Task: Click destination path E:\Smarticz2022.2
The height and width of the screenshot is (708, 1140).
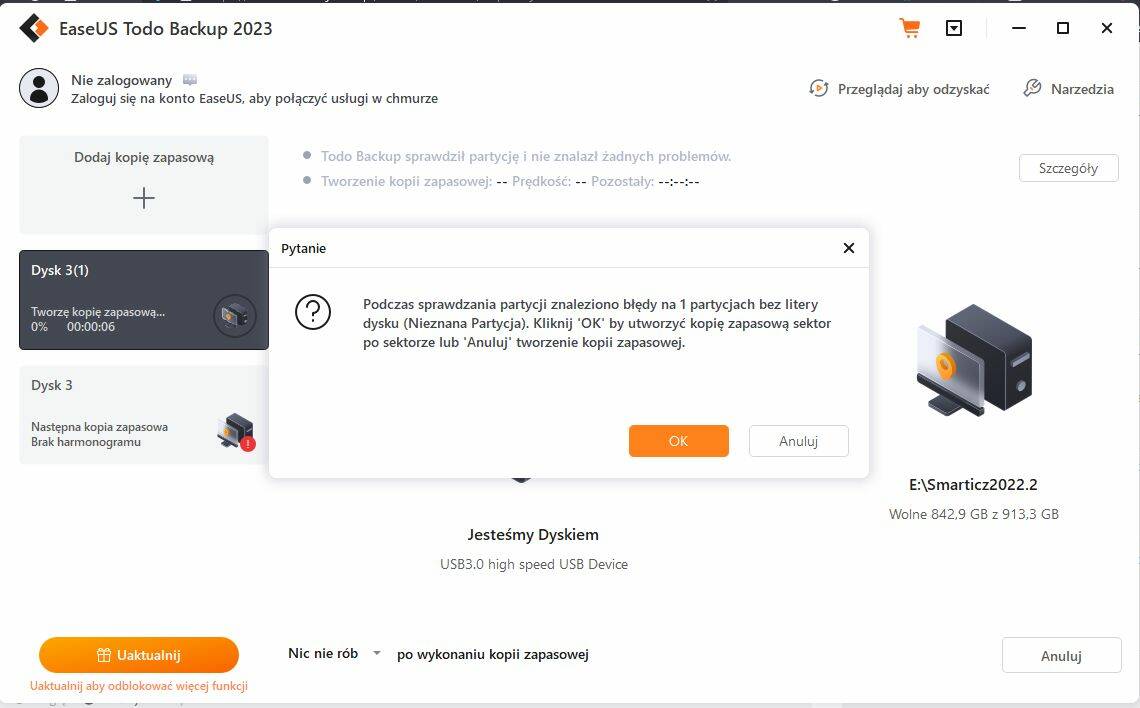Action: tap(974, 484)
